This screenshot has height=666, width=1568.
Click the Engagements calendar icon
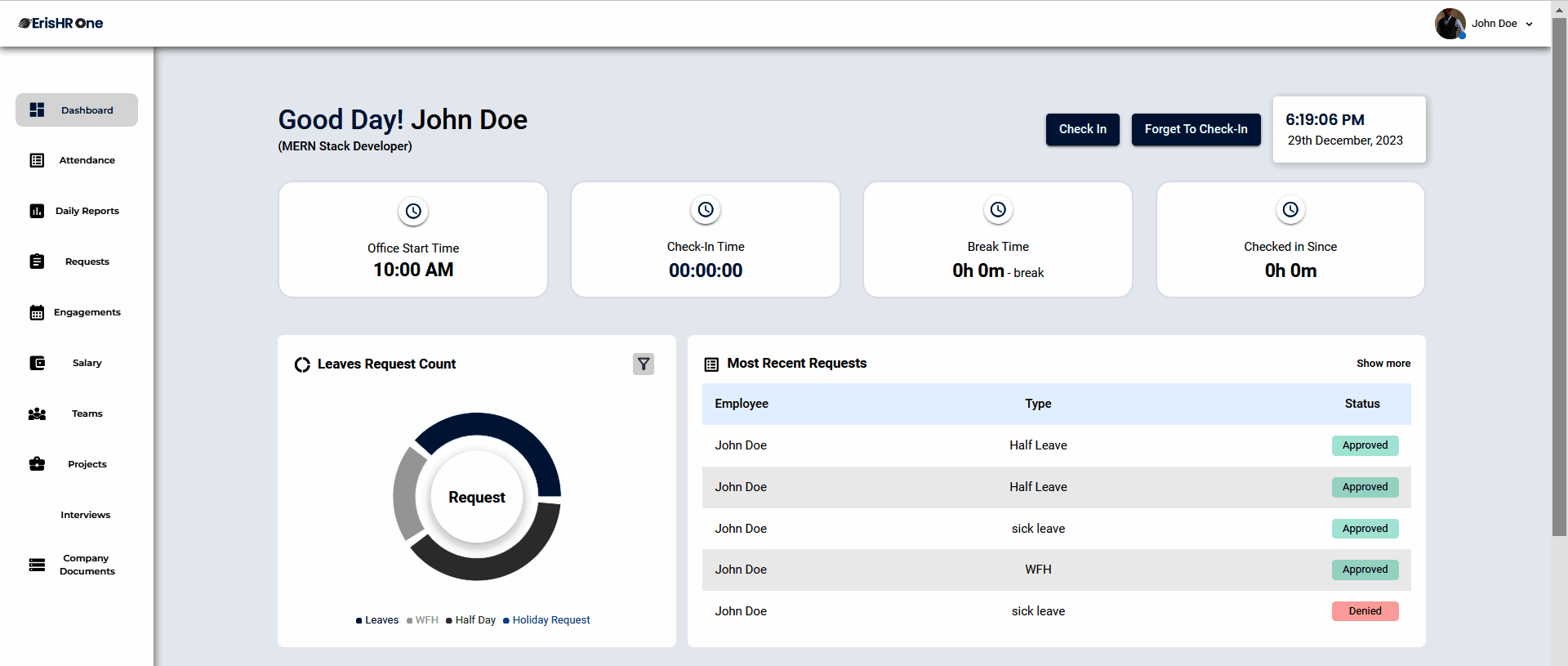37,312
